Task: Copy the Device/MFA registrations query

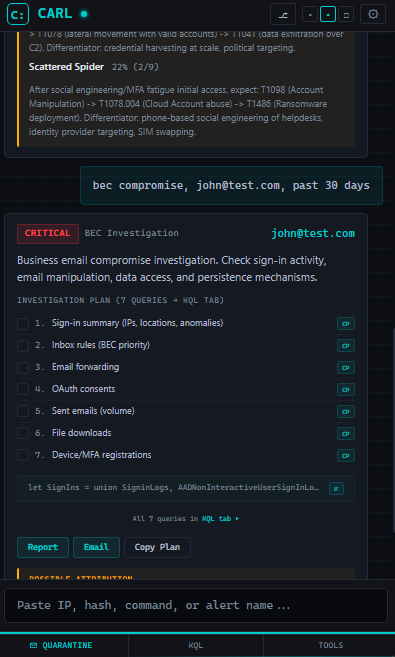Action: (x=346, y=455)
